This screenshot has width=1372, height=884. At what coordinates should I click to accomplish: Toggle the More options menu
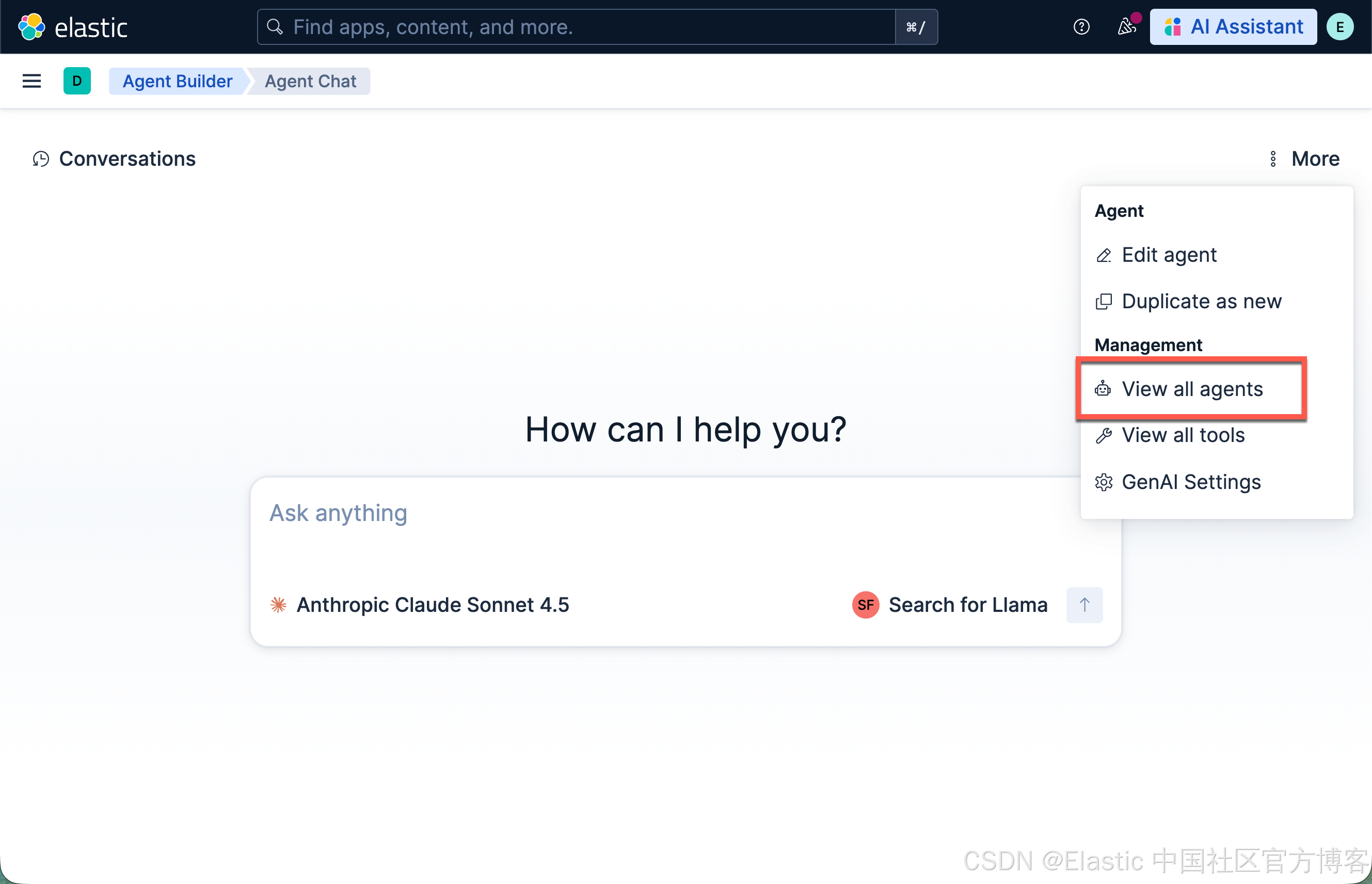1304,159
